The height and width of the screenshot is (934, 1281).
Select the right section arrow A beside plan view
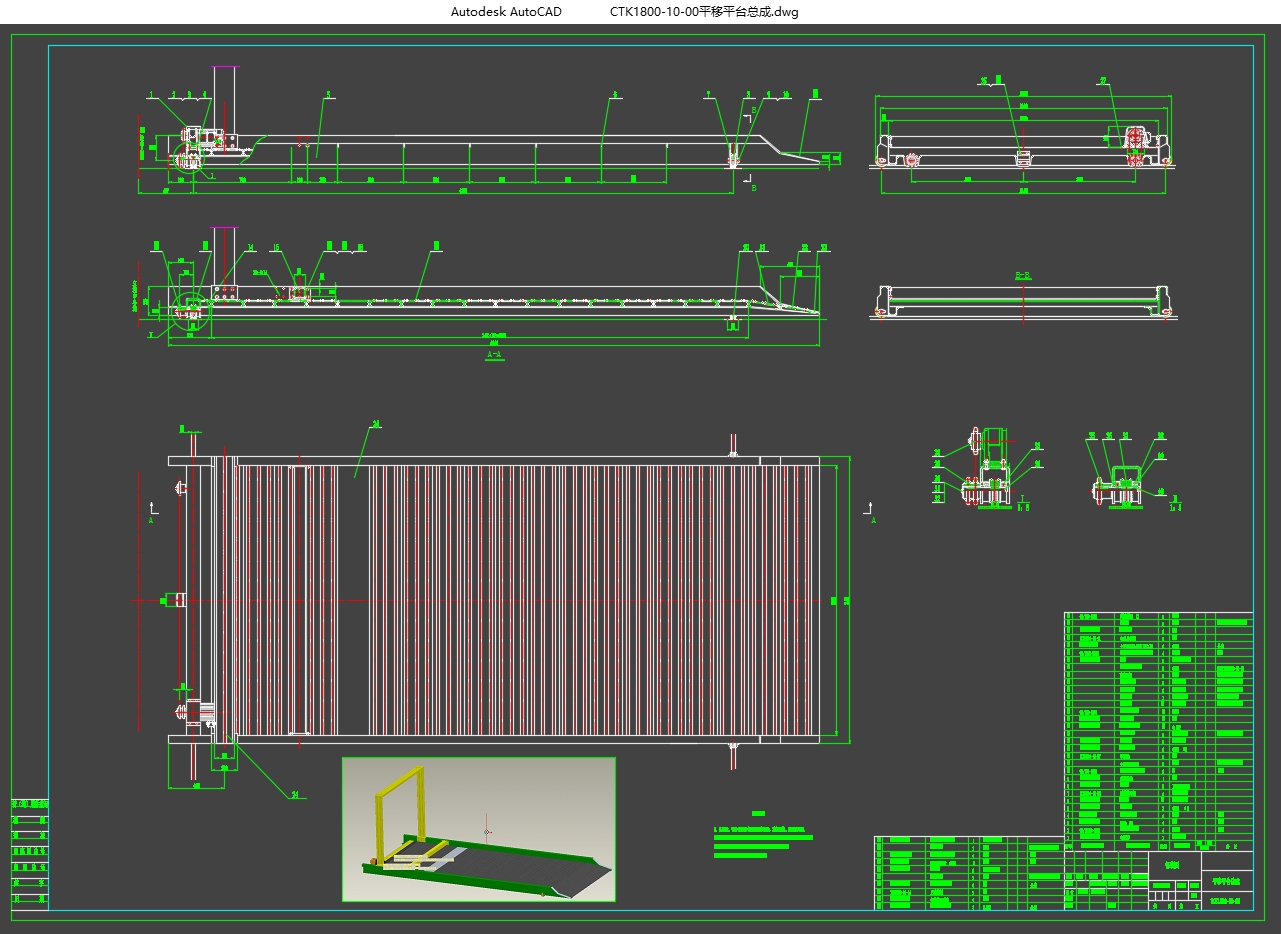click(x=872, y=513)
